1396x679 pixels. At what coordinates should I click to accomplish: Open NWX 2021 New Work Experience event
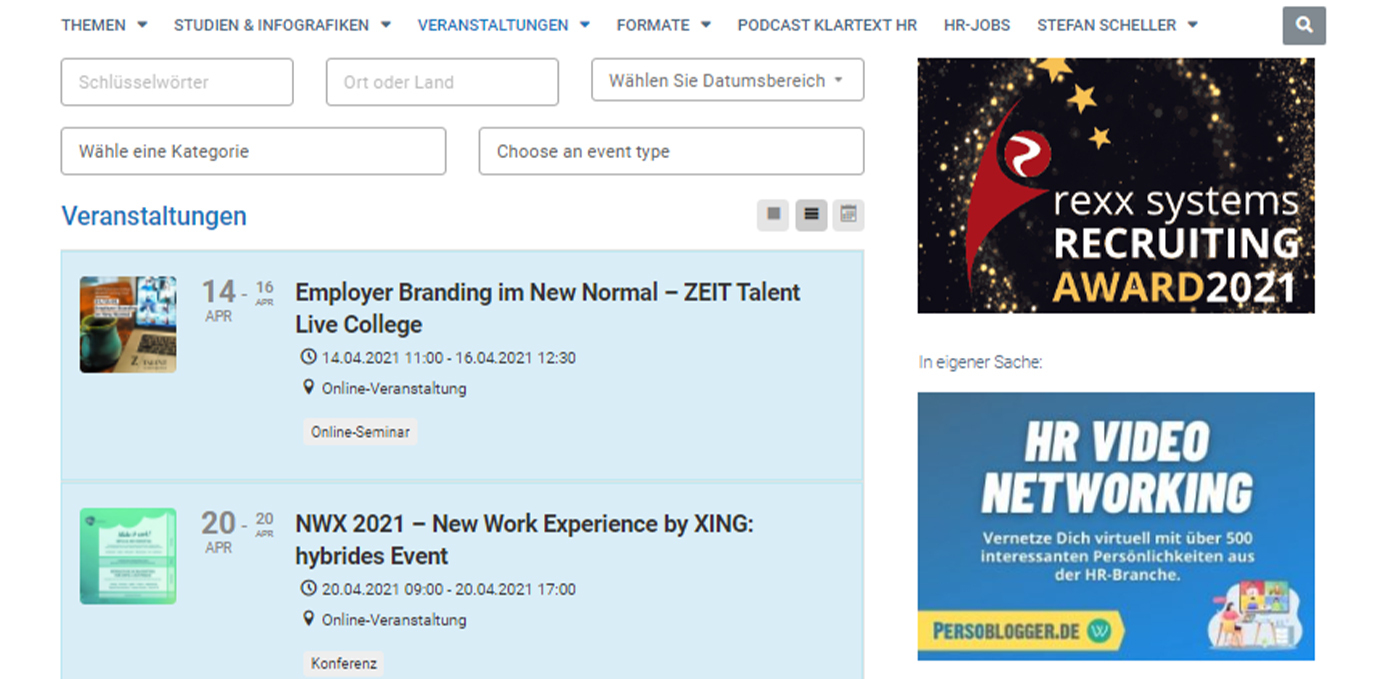coord(524,540)
